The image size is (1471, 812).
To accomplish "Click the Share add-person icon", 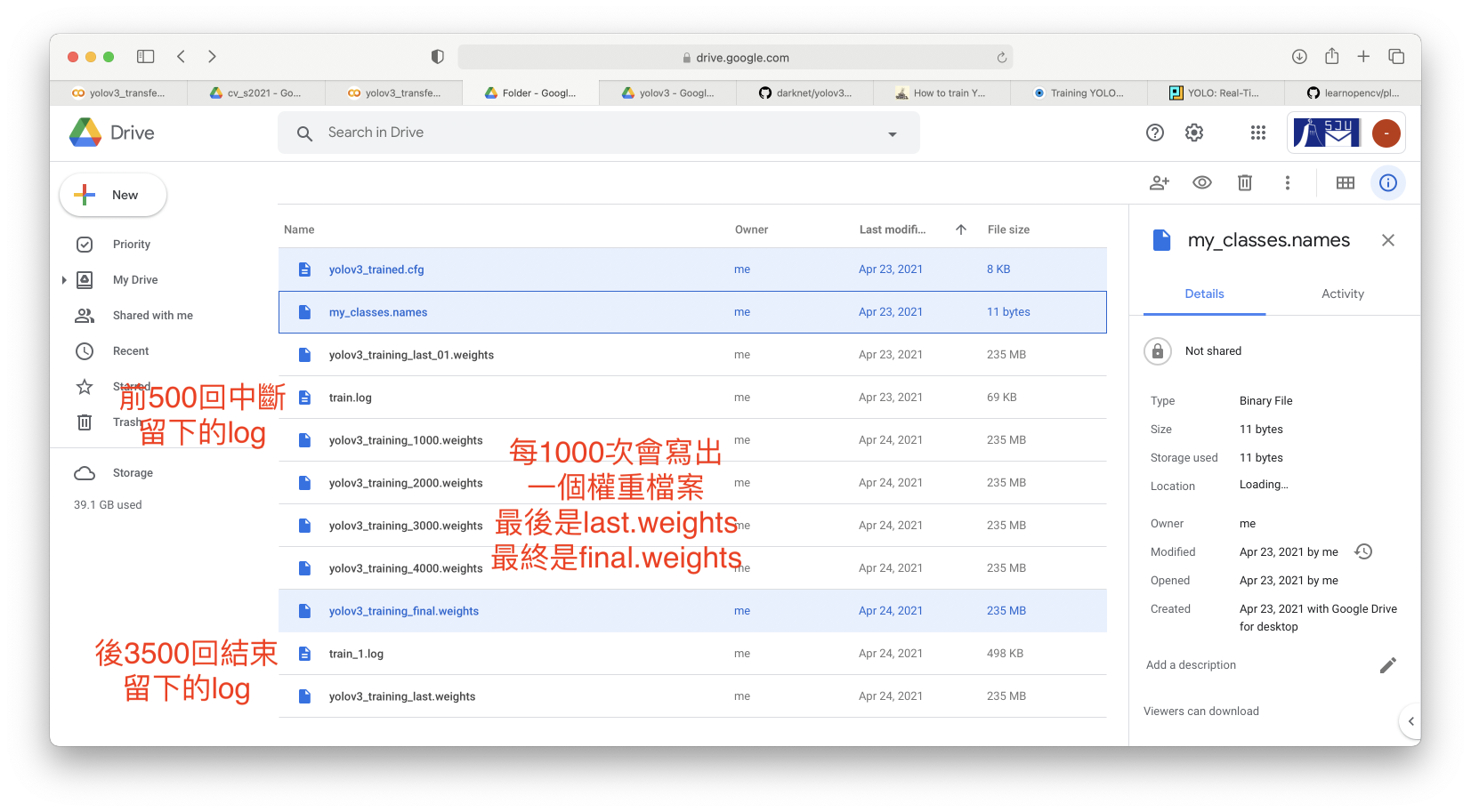I will coord(1160,182).
